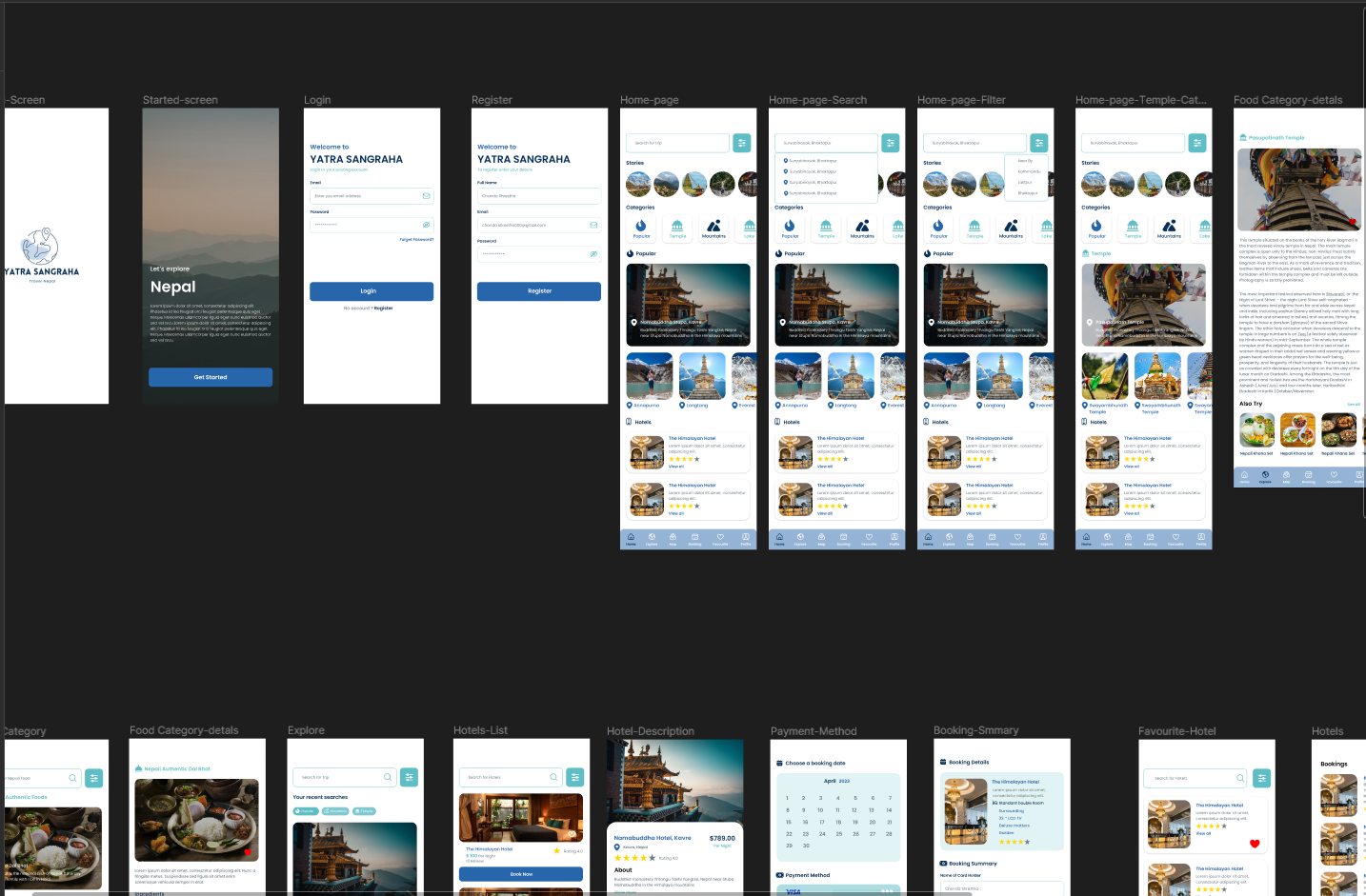This screenshot has width=1366, height=896.
Task: Tap the teal filter icon beside the search bar
Action: [742, 142]
